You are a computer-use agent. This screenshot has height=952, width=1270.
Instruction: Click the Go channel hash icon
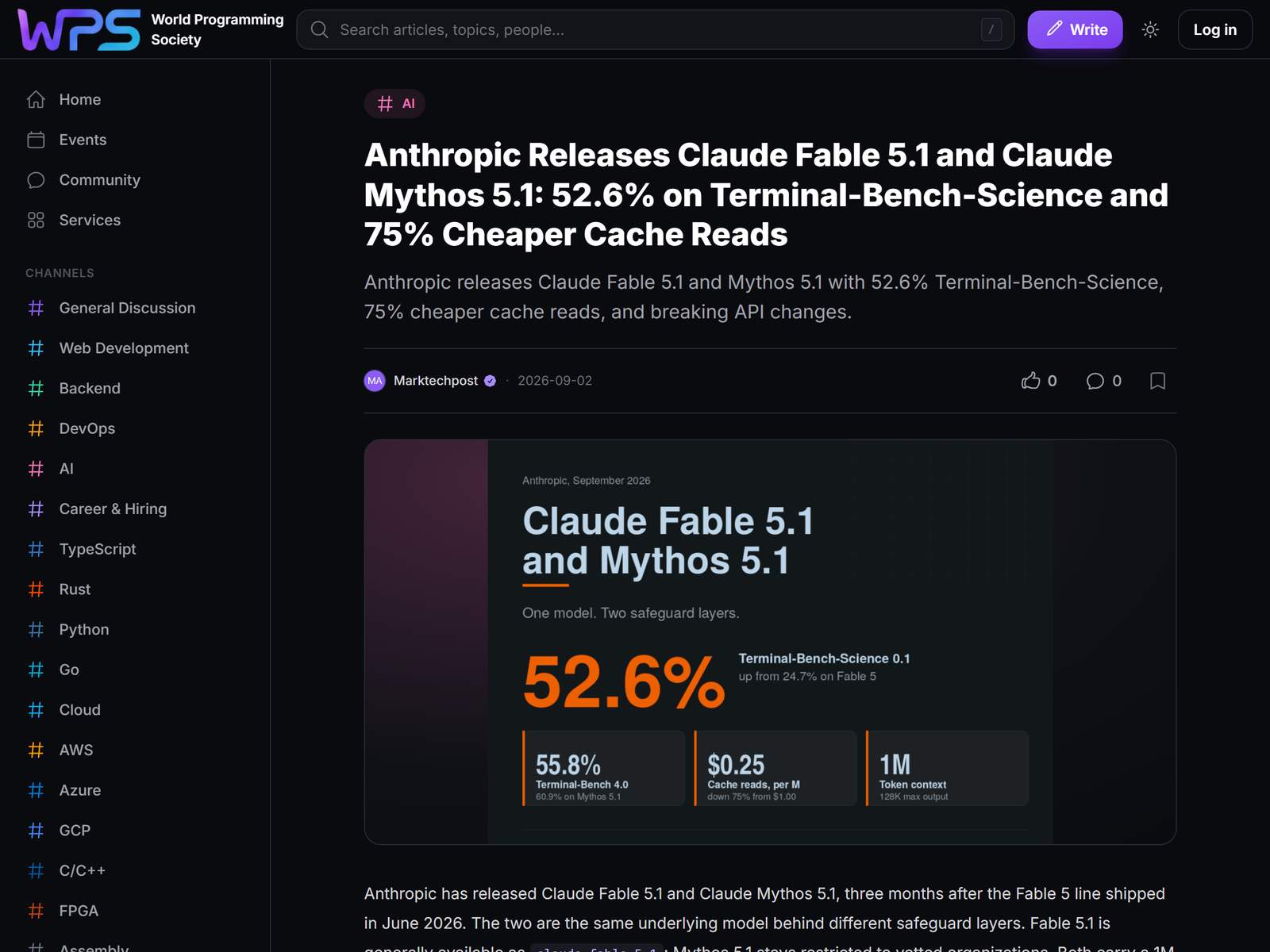click(x=36, y=670)
